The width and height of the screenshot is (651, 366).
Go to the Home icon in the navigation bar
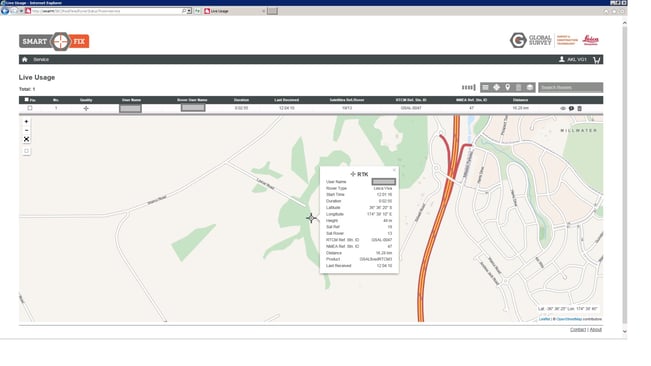pyautogui.click(x=25, y=59)
